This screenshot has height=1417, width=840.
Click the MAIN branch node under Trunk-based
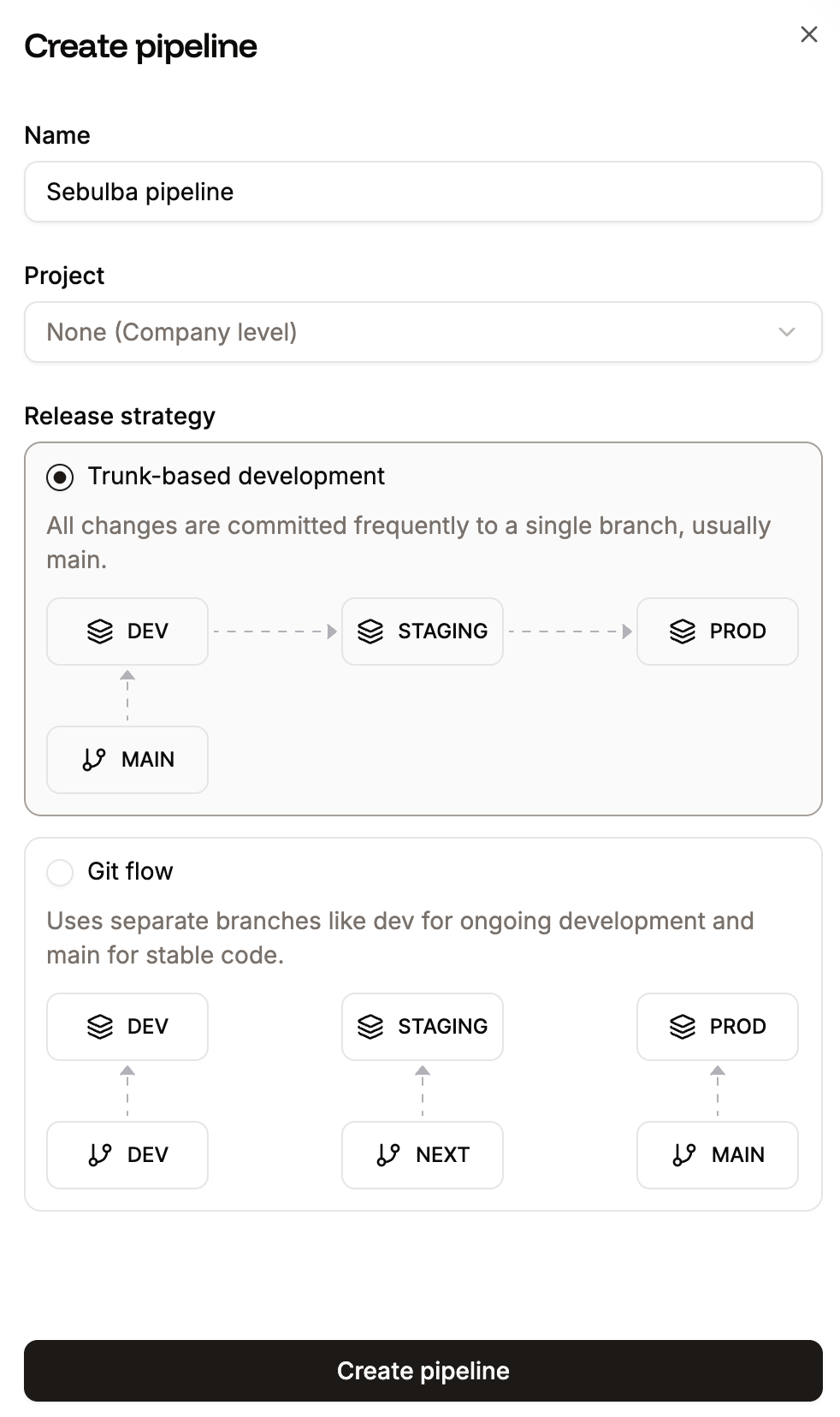point(127,760)
